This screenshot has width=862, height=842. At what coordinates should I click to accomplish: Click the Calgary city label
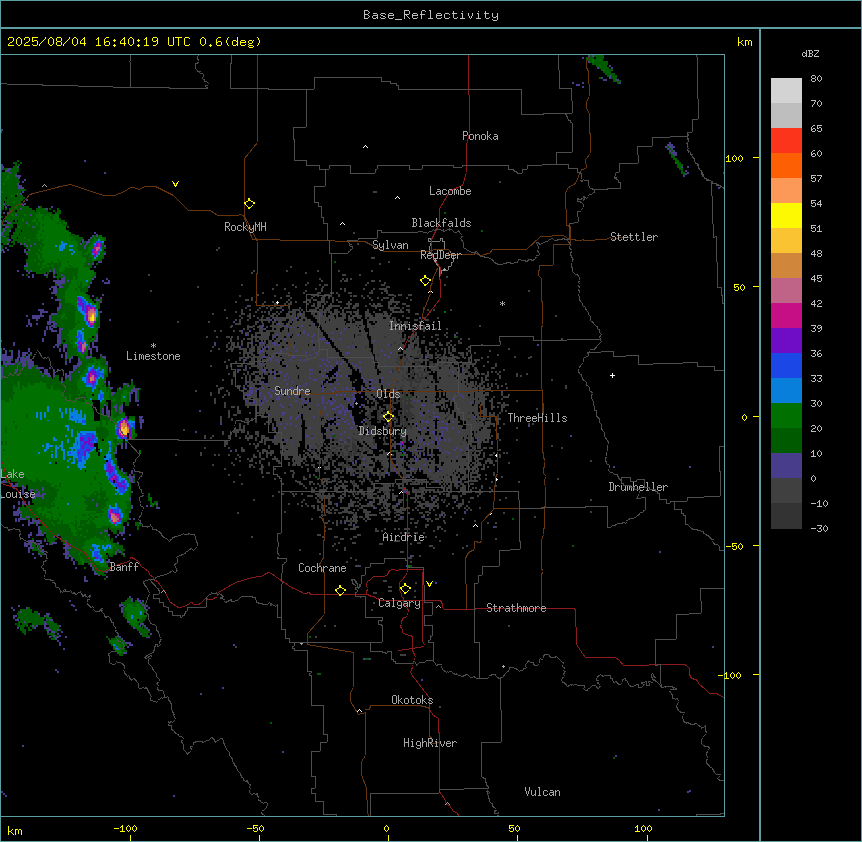pos(399,603)
